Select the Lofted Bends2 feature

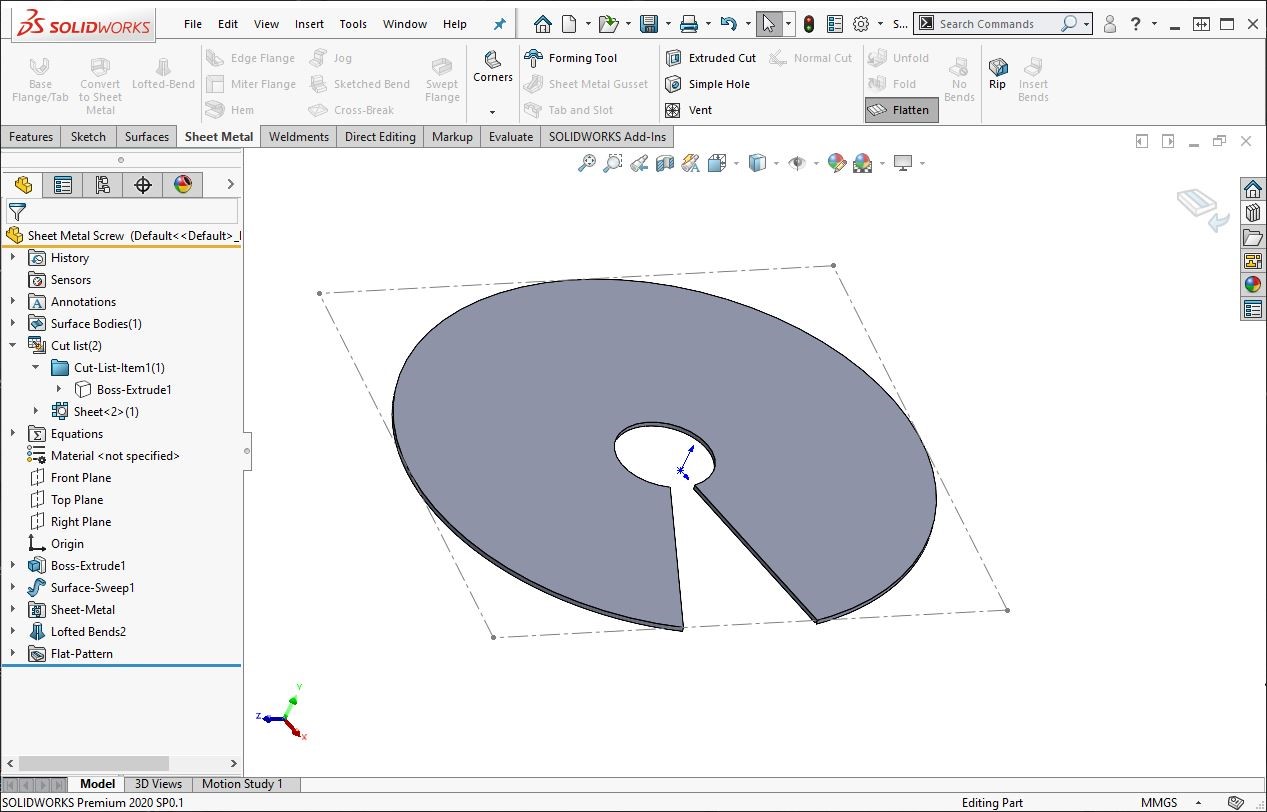[x=88, y=631]
